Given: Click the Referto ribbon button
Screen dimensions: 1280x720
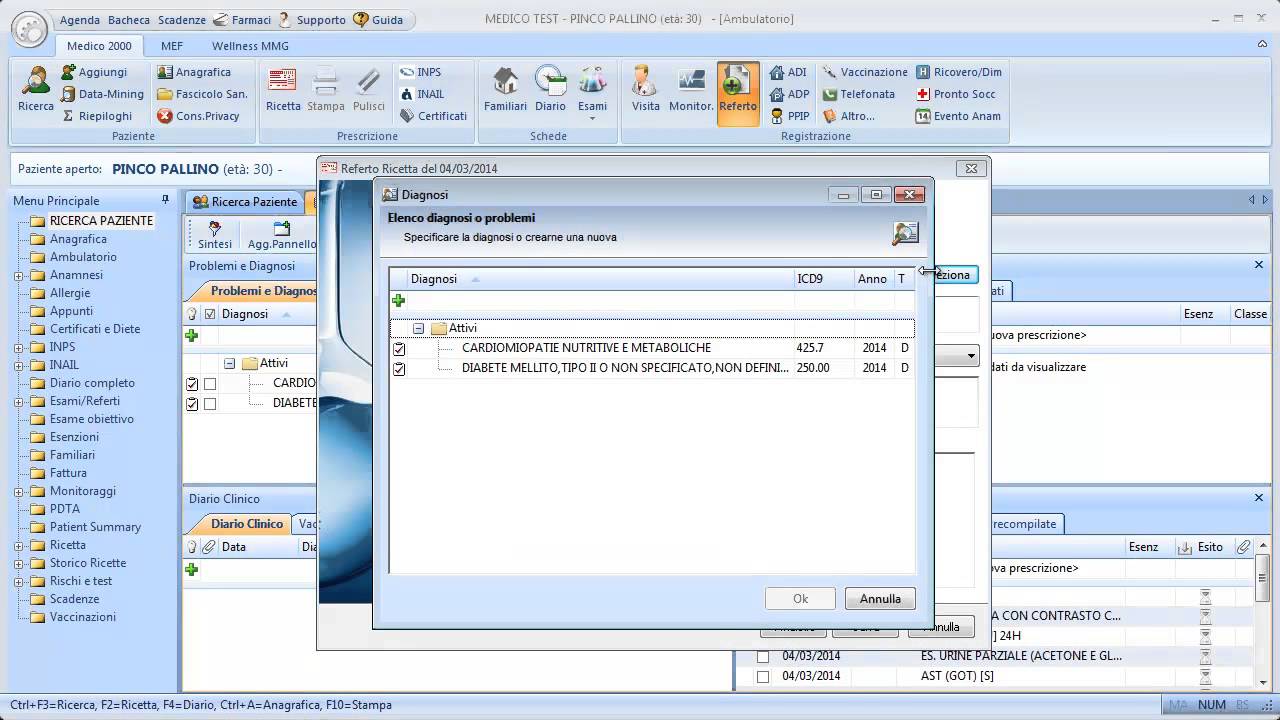Looking at the screenshot, I should (738, 93).
